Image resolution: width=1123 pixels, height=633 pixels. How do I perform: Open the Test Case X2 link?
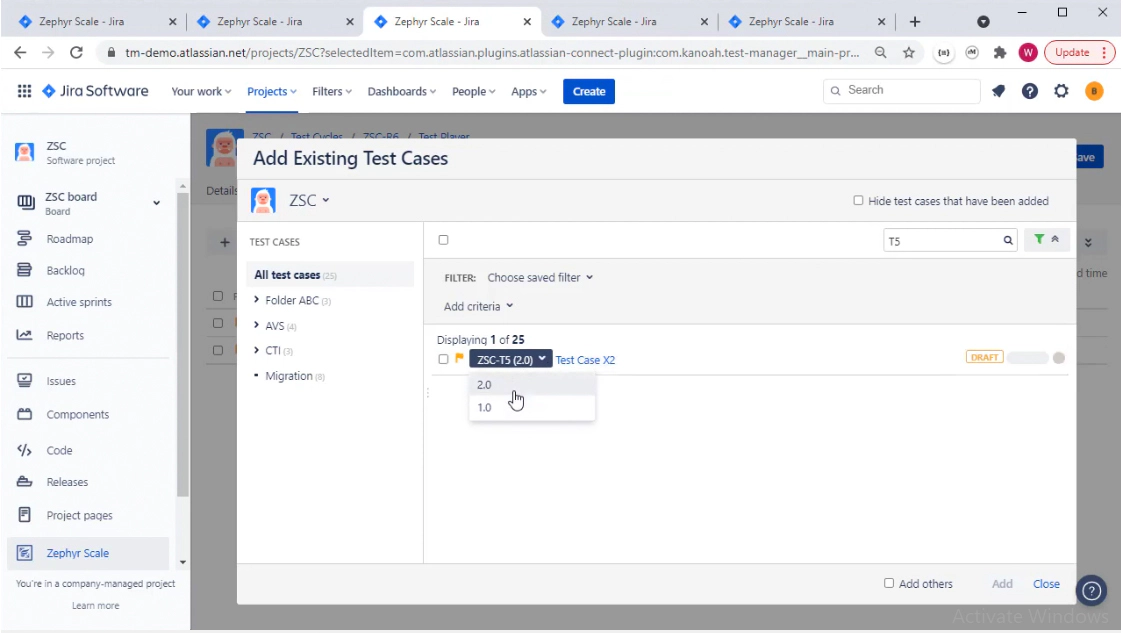tap(586, 359)
